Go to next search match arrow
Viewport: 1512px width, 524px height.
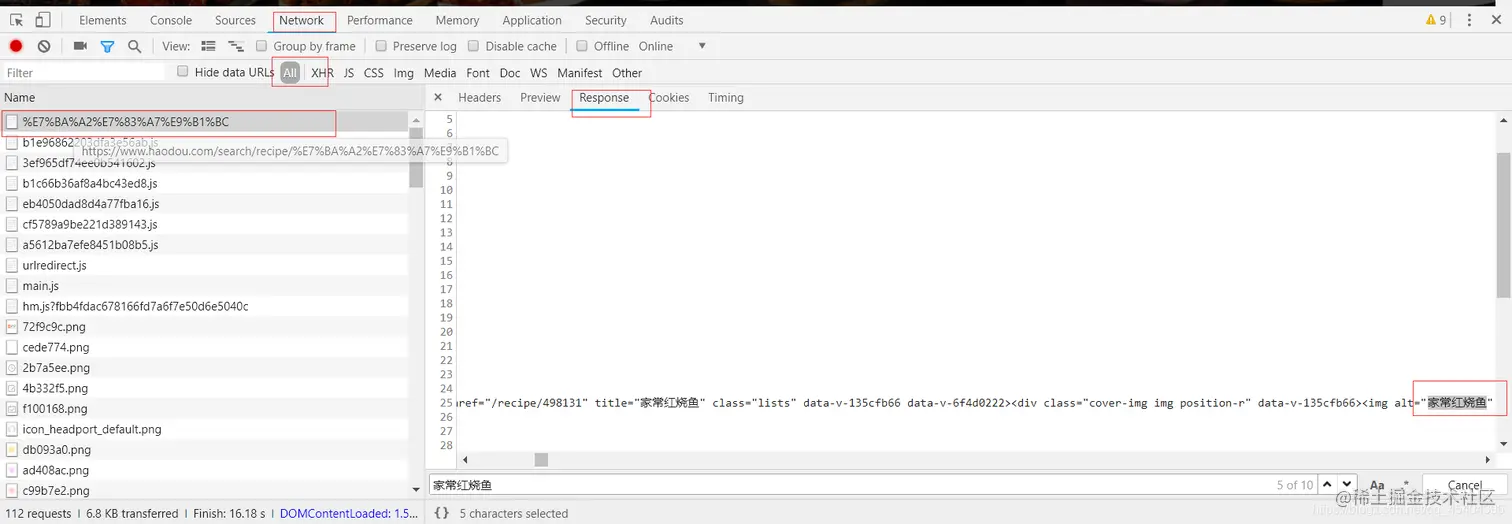pos(1347,485)
